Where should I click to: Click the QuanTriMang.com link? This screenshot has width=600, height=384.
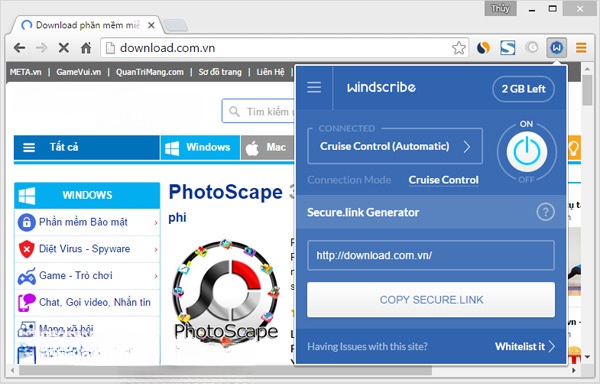[150, 72]
